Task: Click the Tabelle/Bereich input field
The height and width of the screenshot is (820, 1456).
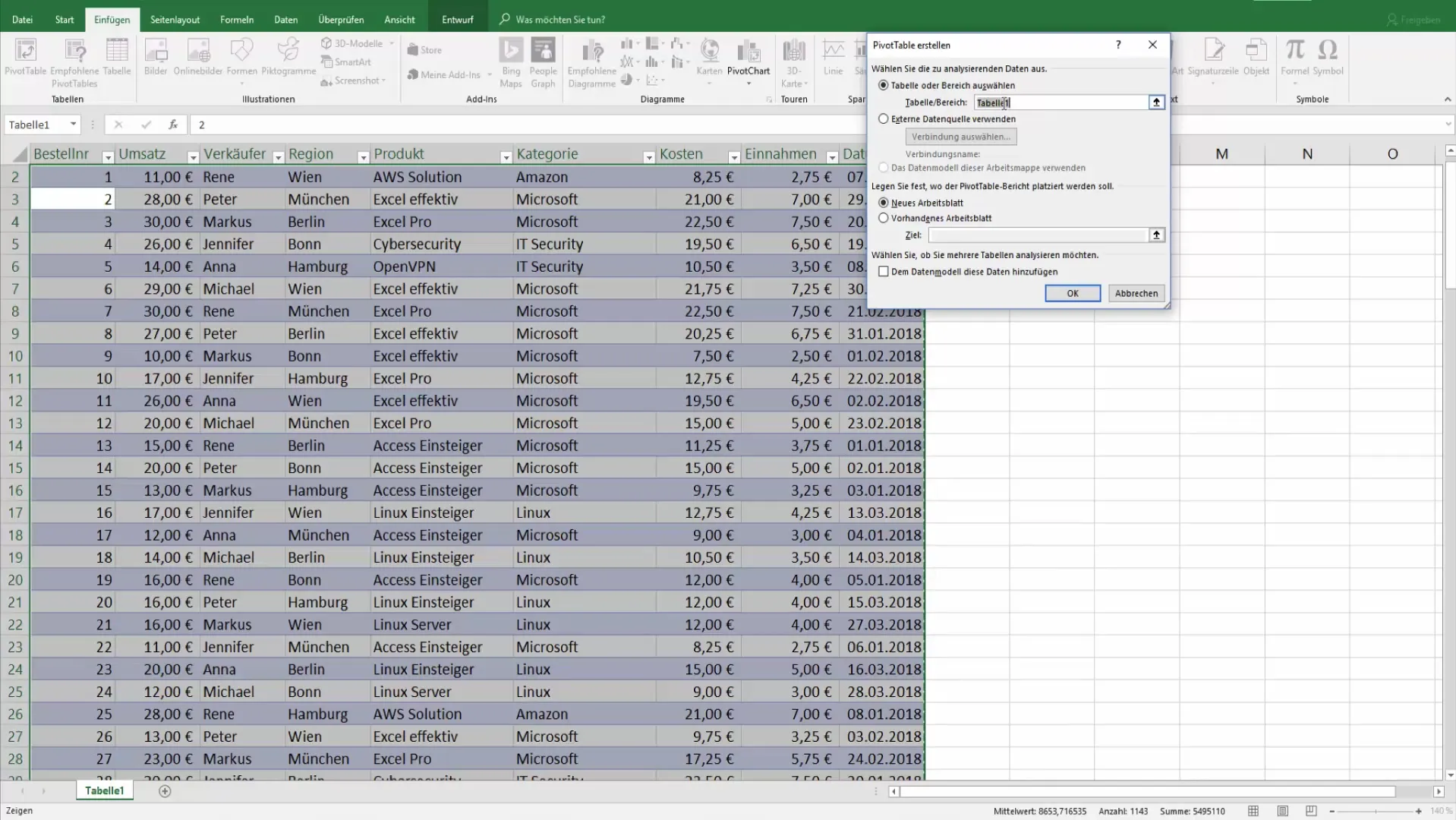Action: 1061,102
